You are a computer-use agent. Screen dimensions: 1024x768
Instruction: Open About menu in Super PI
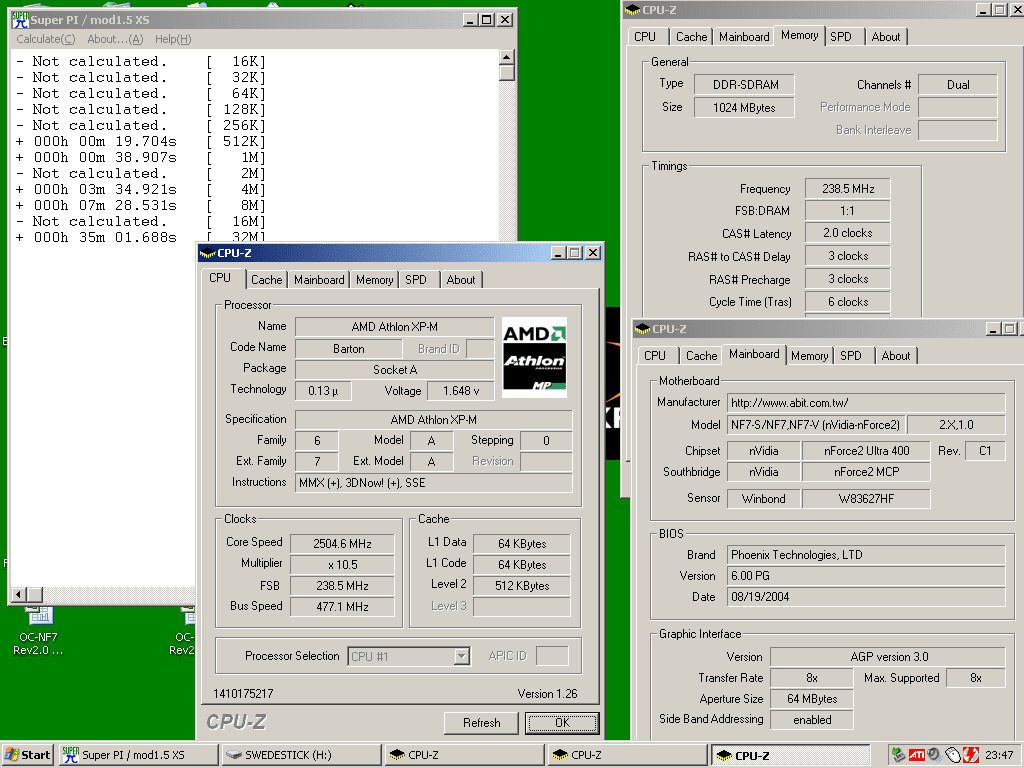(x=115, y=39)
